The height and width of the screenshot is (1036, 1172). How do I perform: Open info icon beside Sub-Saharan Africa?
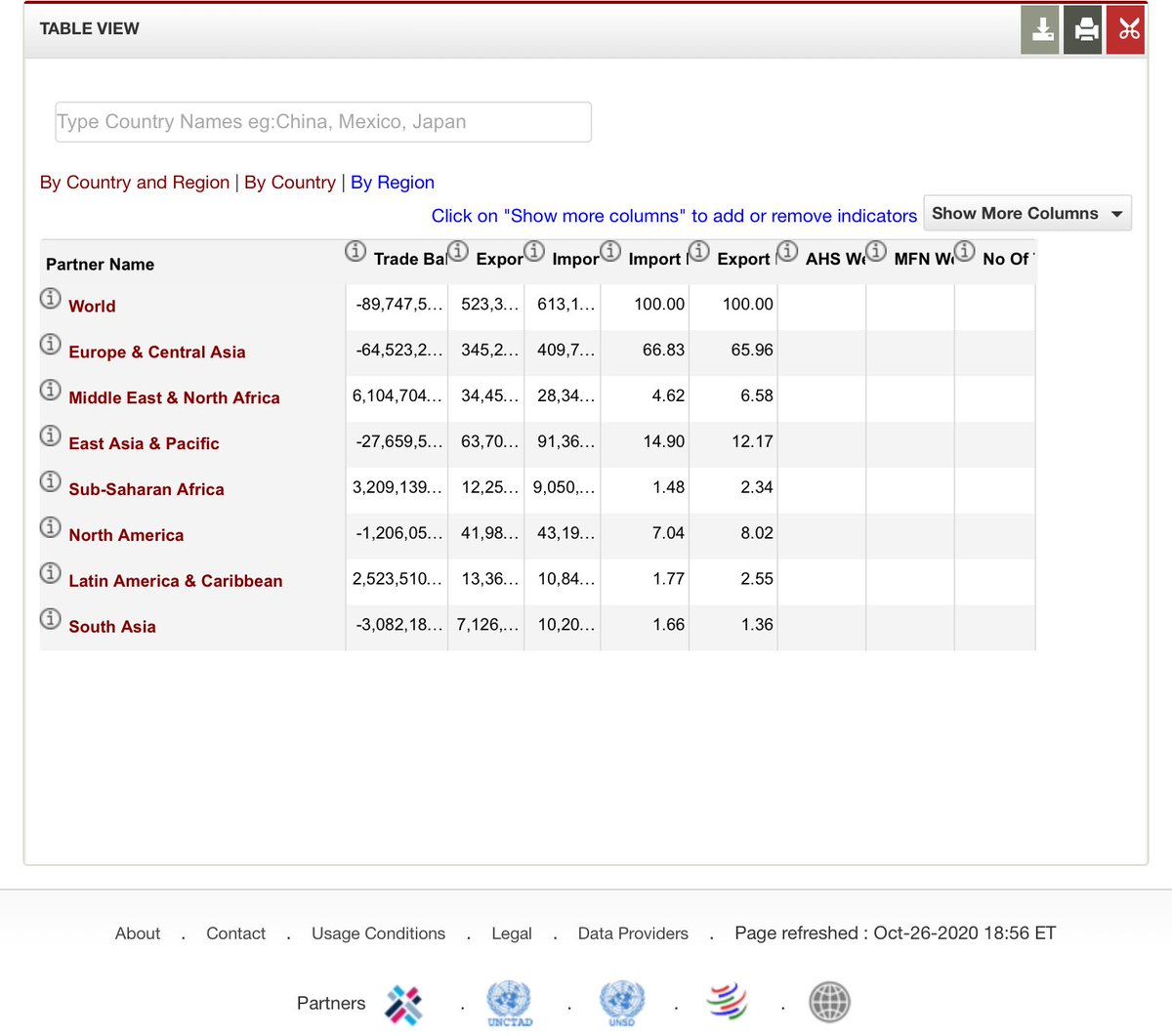[51, 481]
